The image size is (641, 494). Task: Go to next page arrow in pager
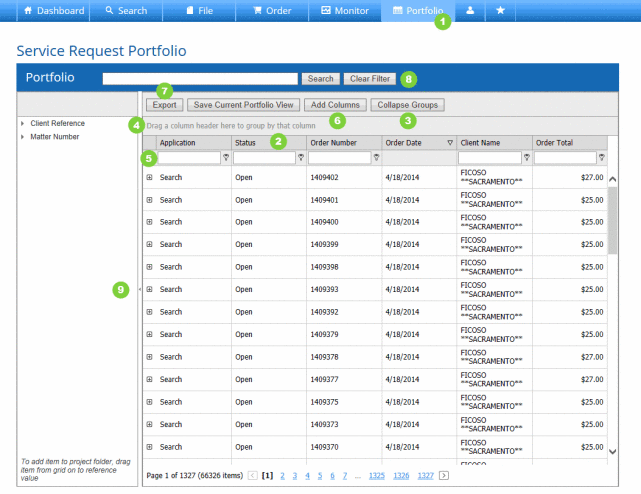(444, 475)
